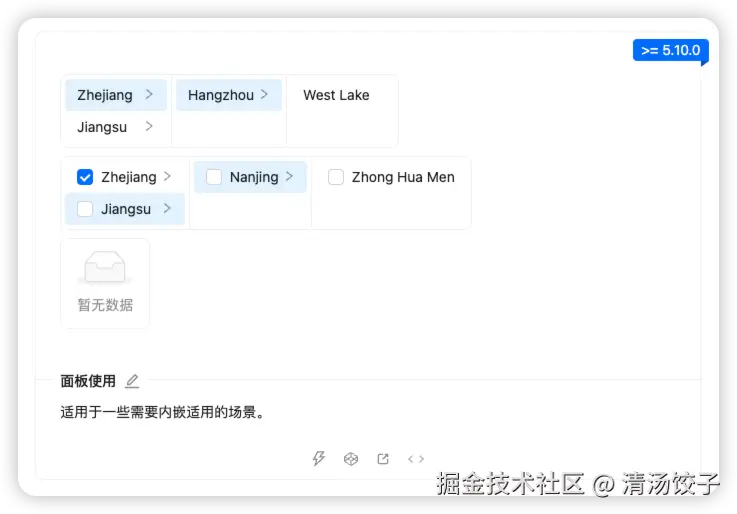Expand Hangzhou chevron in first panel

[x=265, y=94]
